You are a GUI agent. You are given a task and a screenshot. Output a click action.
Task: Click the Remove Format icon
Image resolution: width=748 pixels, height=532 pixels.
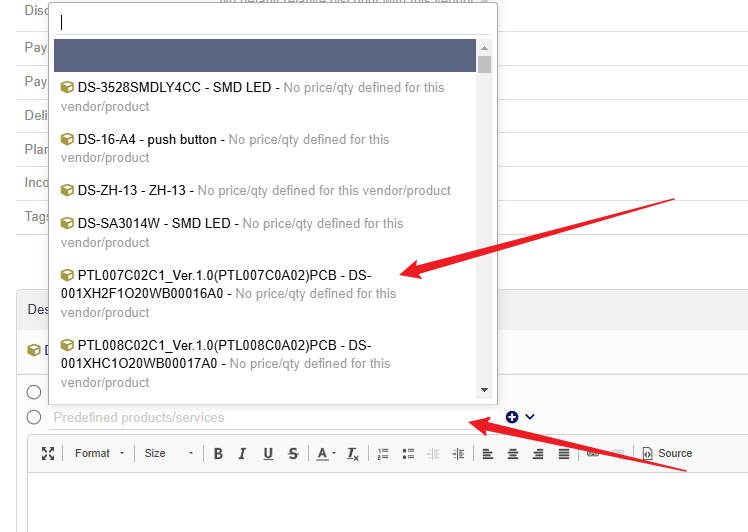[x=353, y=453]
